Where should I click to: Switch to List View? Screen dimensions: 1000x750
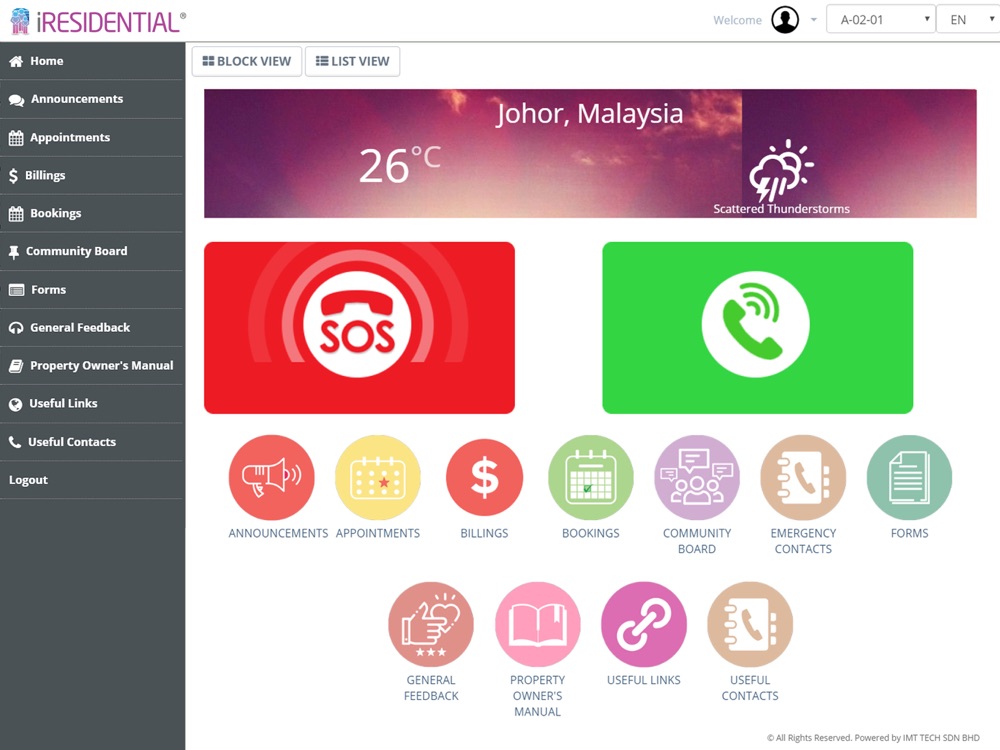[x=353, y=61]
